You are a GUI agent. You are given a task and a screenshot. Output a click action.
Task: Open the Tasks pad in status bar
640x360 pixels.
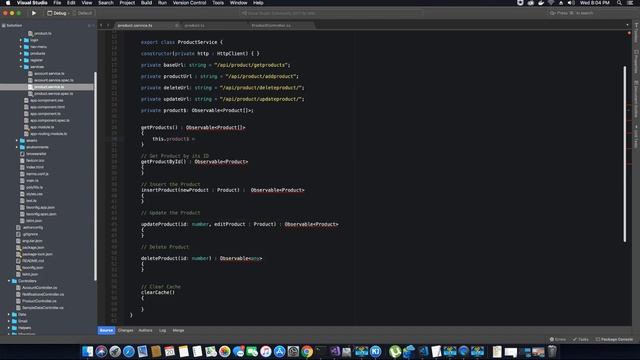tap(581, 339)
